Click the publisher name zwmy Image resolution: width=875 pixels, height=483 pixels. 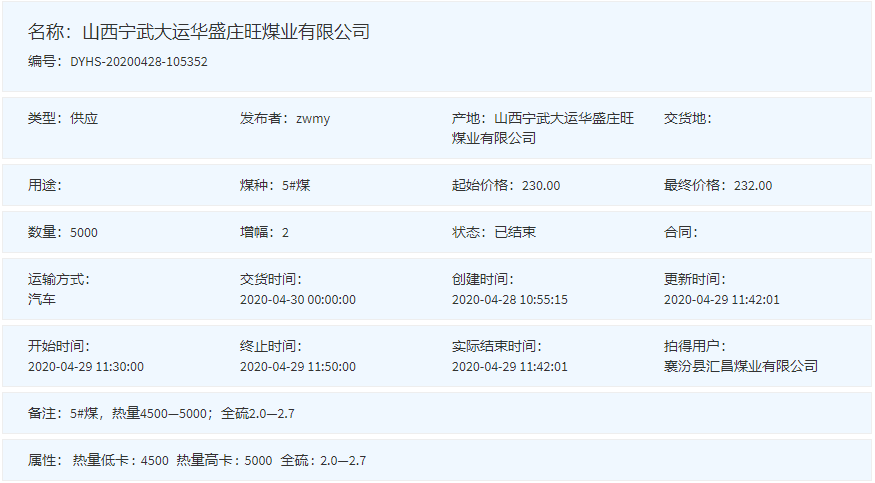coord(313,119)
